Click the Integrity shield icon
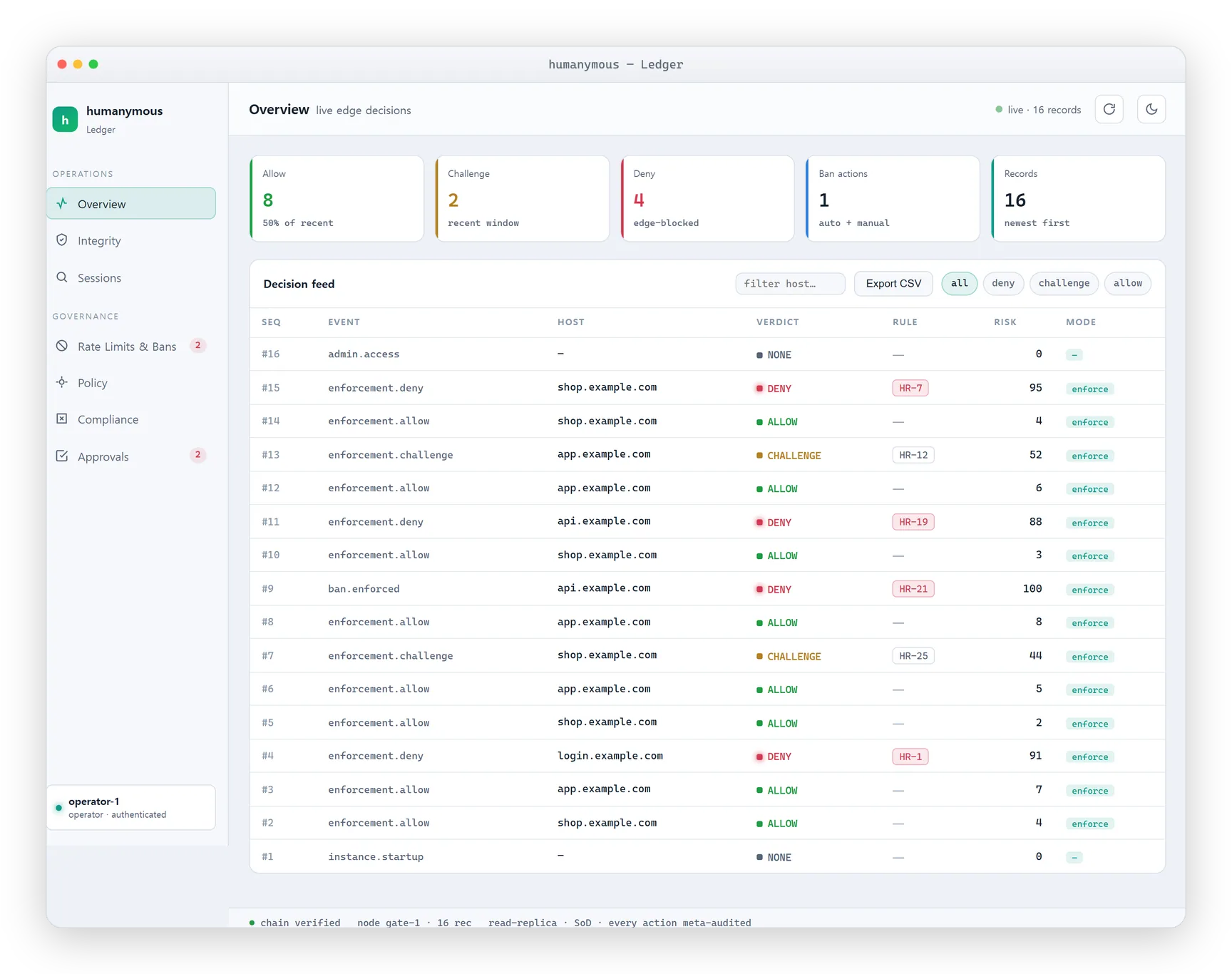This screenshot has height=974, width=1232. pyautogui.click(x=63, y=240)
